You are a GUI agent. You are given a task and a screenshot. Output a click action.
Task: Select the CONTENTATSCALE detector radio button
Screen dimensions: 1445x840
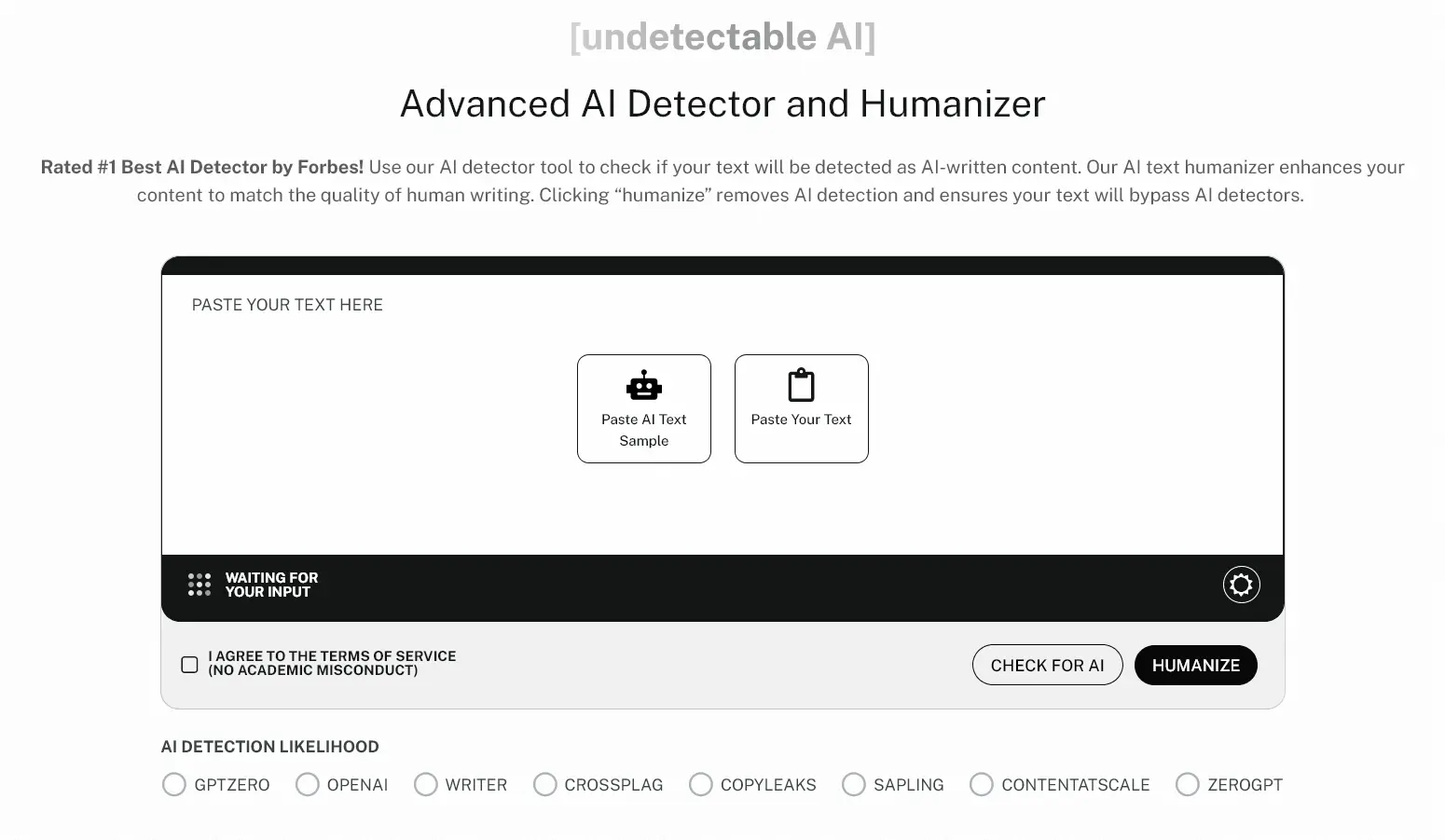click(981, 784)
